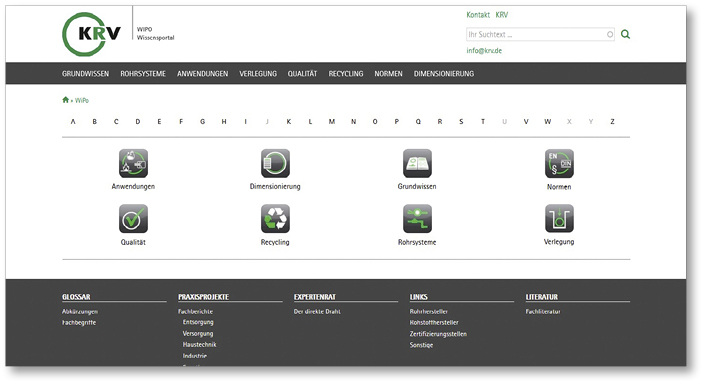The height and width of the screenshot is (384, 704).
Task: Open the Dimensionierung category icon
Action: (275, 163)
